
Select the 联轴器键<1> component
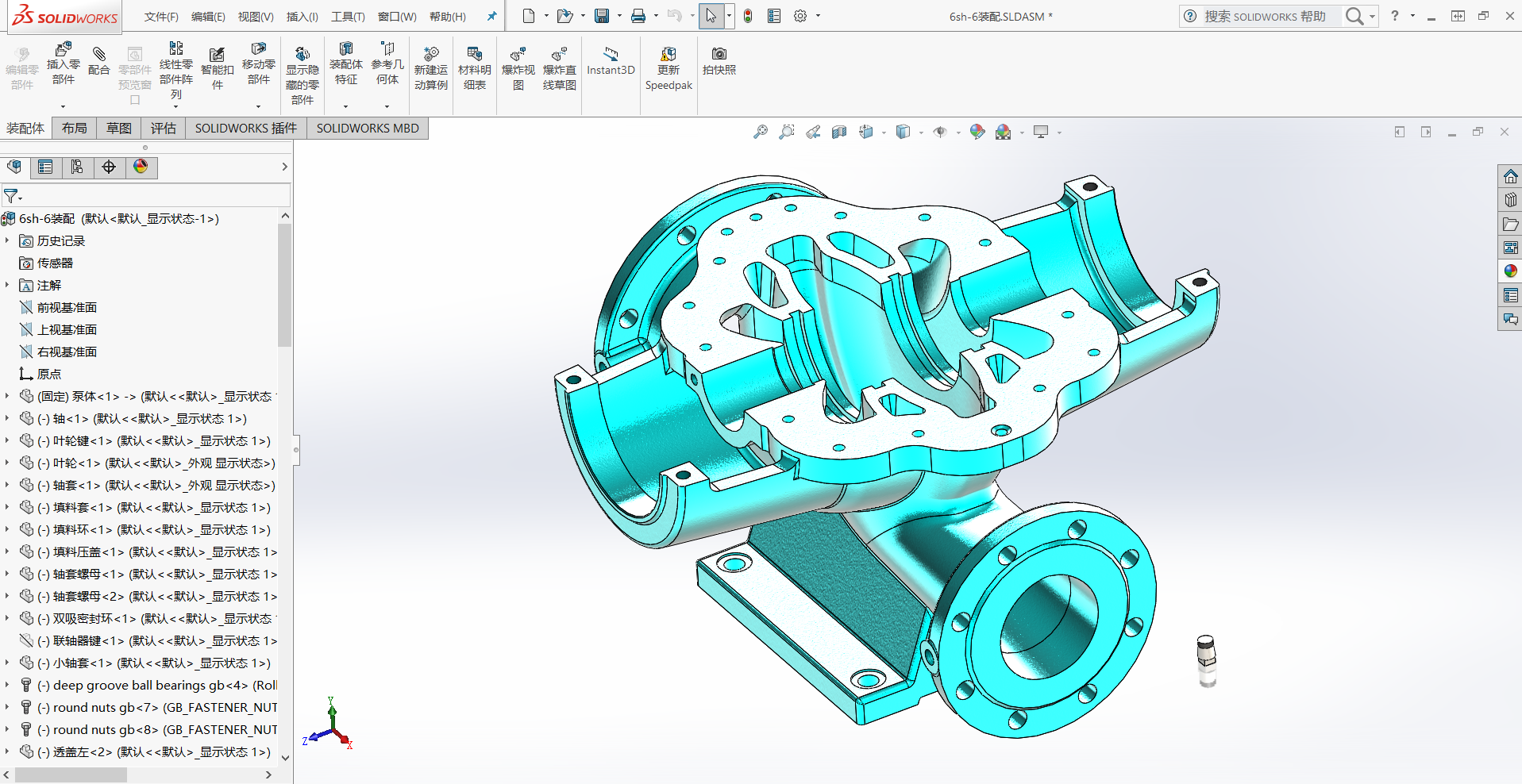[x=148, y=640]
